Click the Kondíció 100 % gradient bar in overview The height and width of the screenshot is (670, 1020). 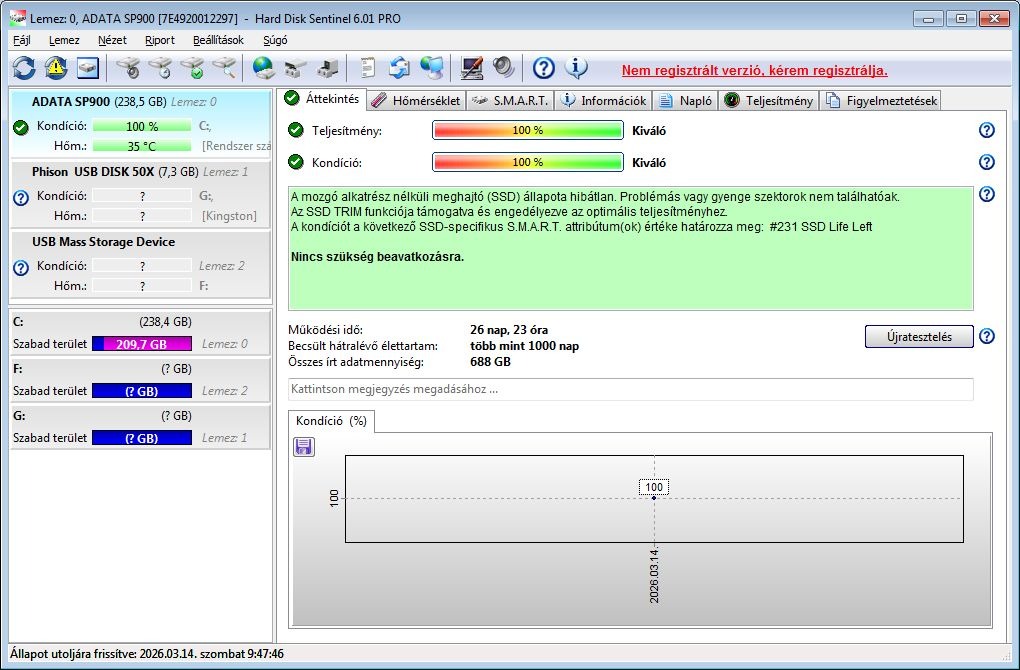[x=528, y=162]
